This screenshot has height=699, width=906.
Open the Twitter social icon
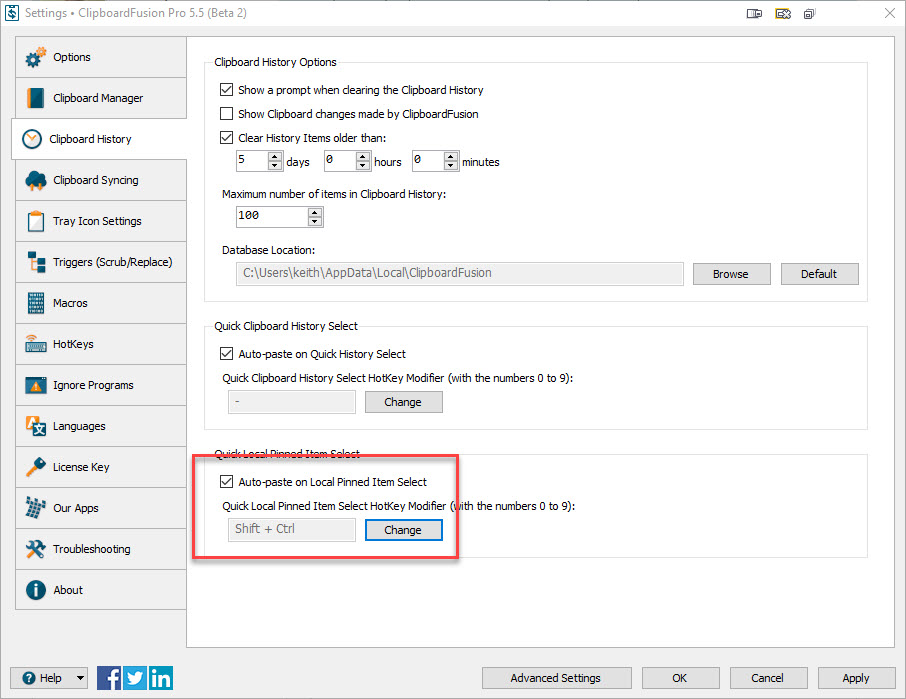click(135, 678)
